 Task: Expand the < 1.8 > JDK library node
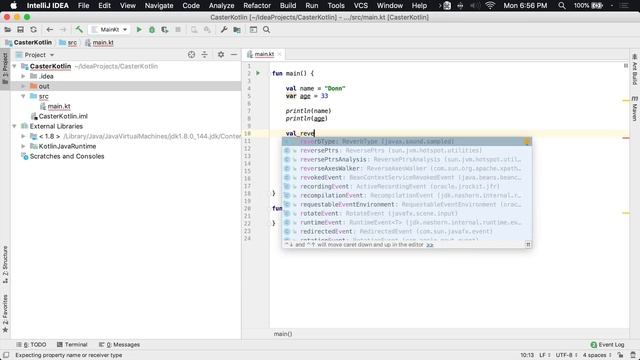point(23,136)
